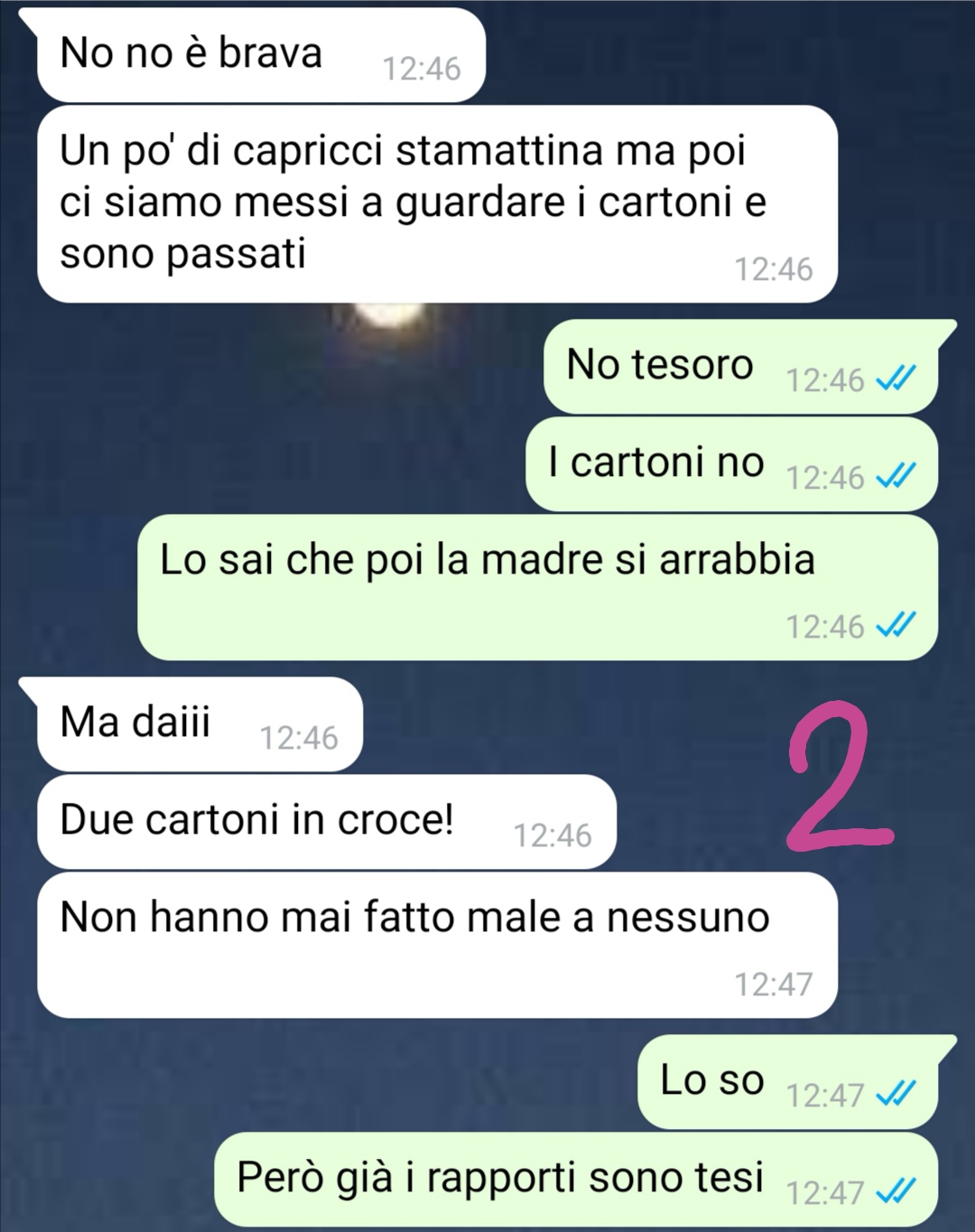Tap the bright moon in the chat wallpaper
Viewport: 975px width, 1232px height.
click(387, 315)
